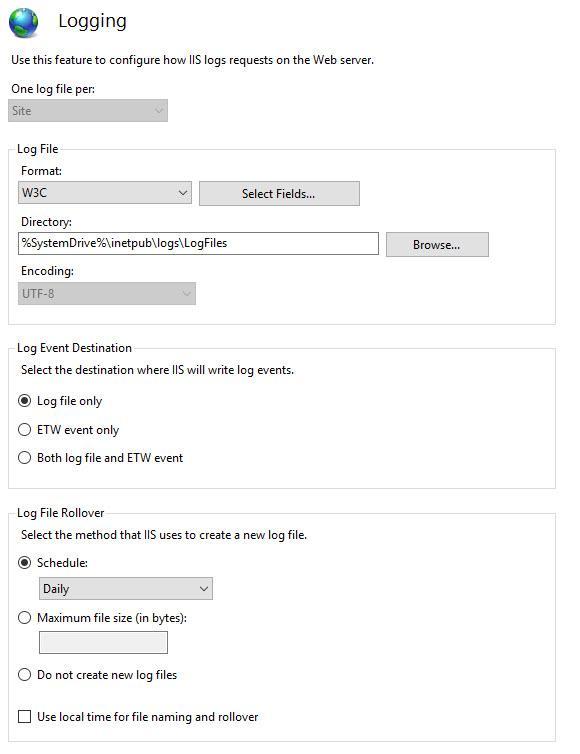Open the One log file per Site dropdown
This screenshot has height=754, width=580.
pos(88,111)
